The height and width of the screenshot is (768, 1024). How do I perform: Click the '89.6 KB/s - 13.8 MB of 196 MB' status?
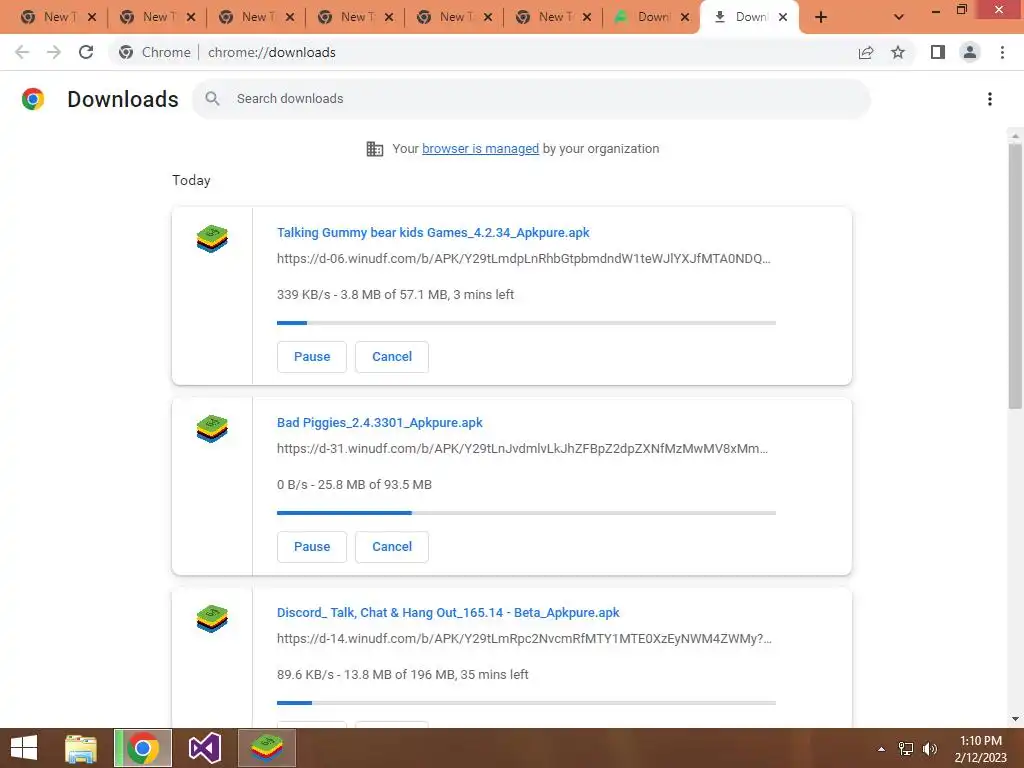pos(402,675)
